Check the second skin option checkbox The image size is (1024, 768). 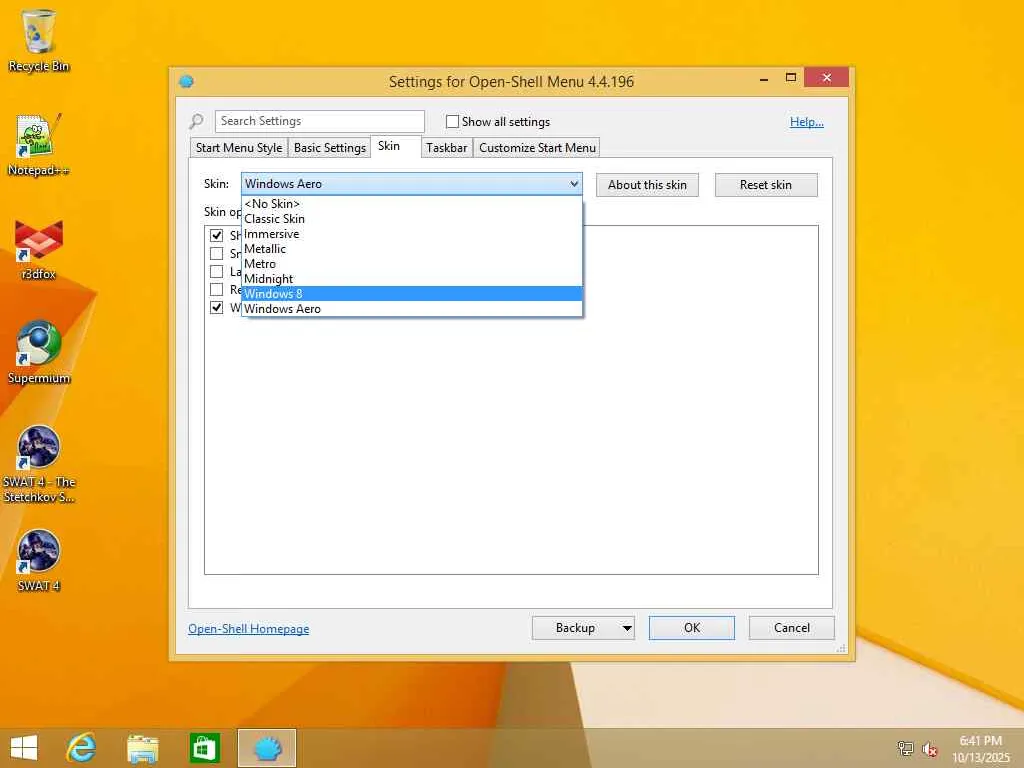(x=216, y=253)
